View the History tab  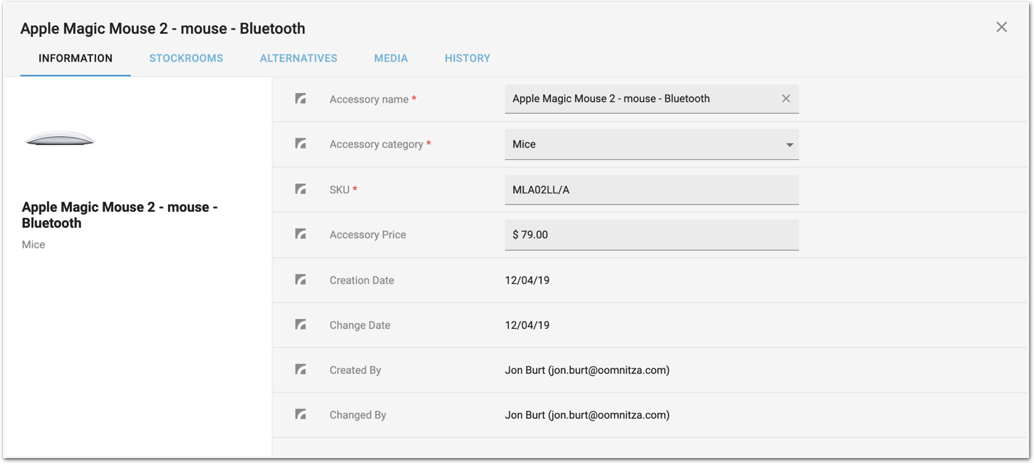[x=467, y=58]
